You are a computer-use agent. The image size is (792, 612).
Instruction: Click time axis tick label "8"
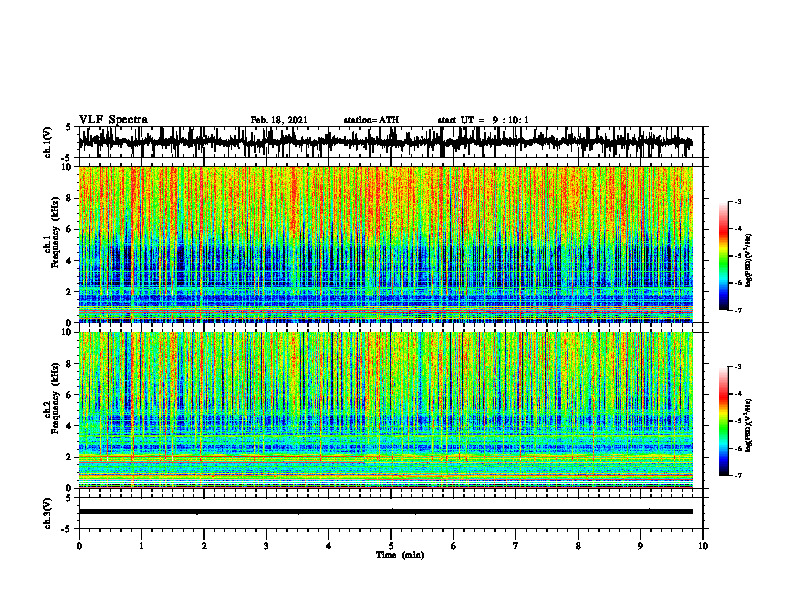point(578,546)
